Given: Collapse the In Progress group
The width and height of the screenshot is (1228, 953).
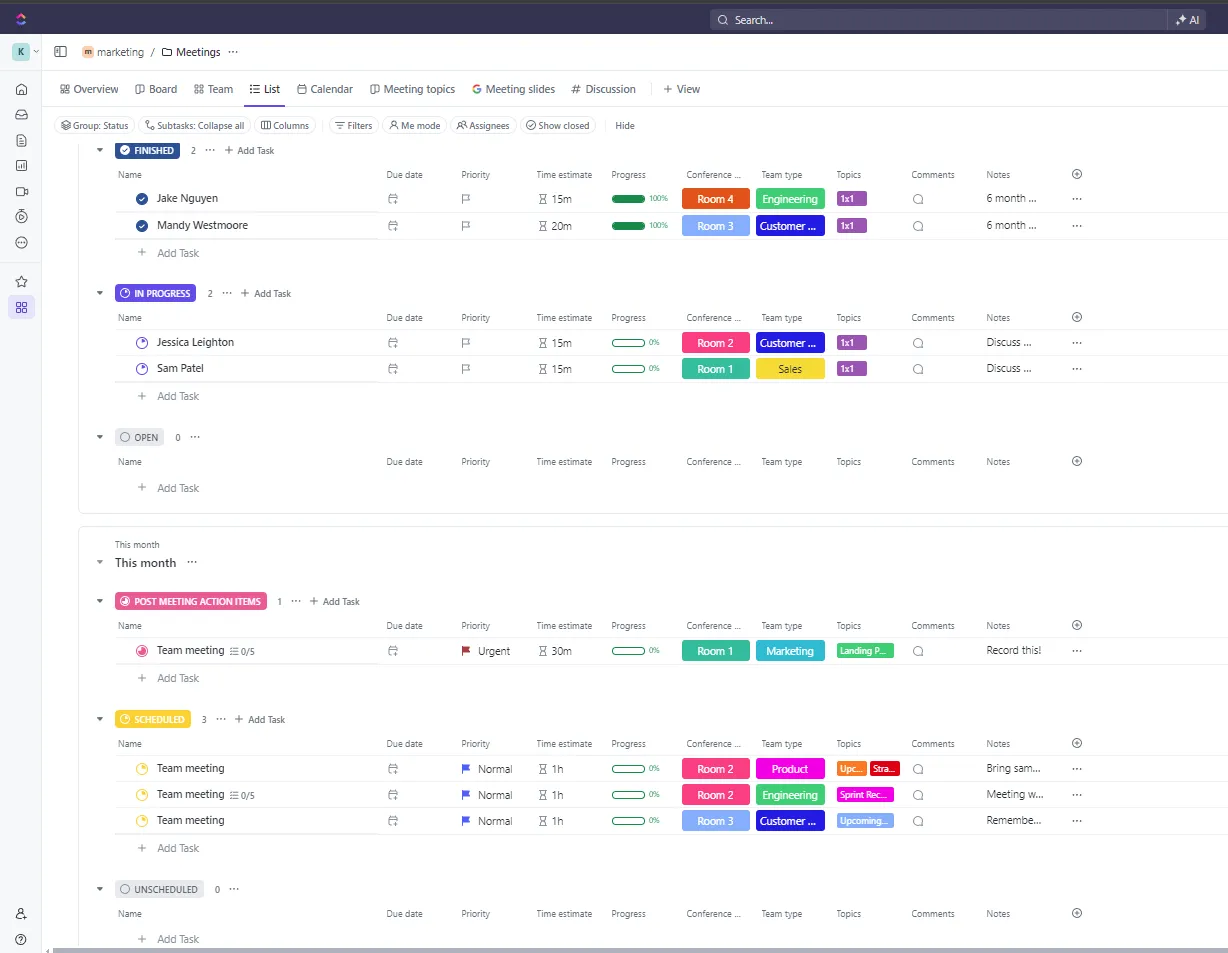Looking at the screenshot, I should [x=99, y=294].
